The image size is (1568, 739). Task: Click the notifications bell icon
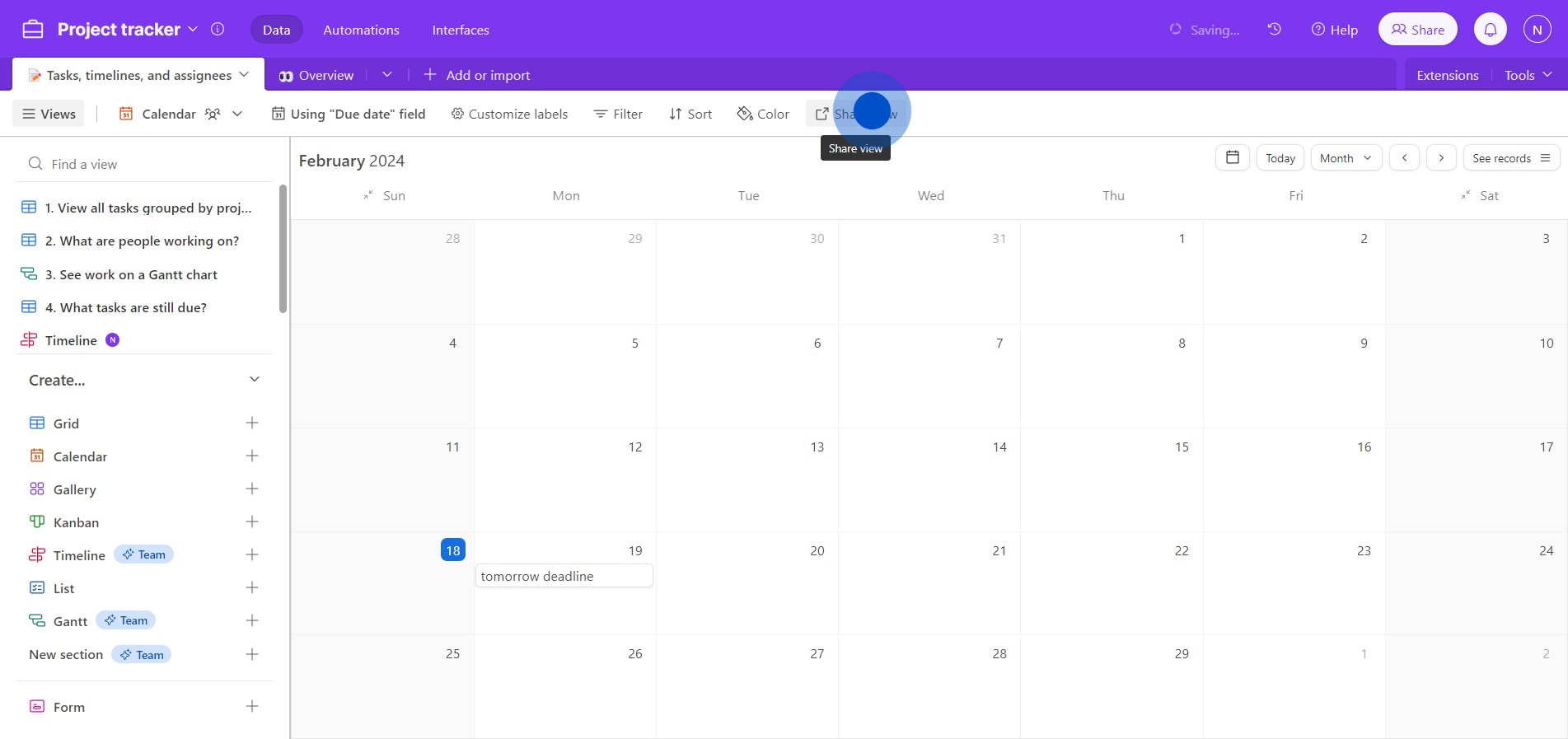pyautogui.click(x=1490, y=30)
